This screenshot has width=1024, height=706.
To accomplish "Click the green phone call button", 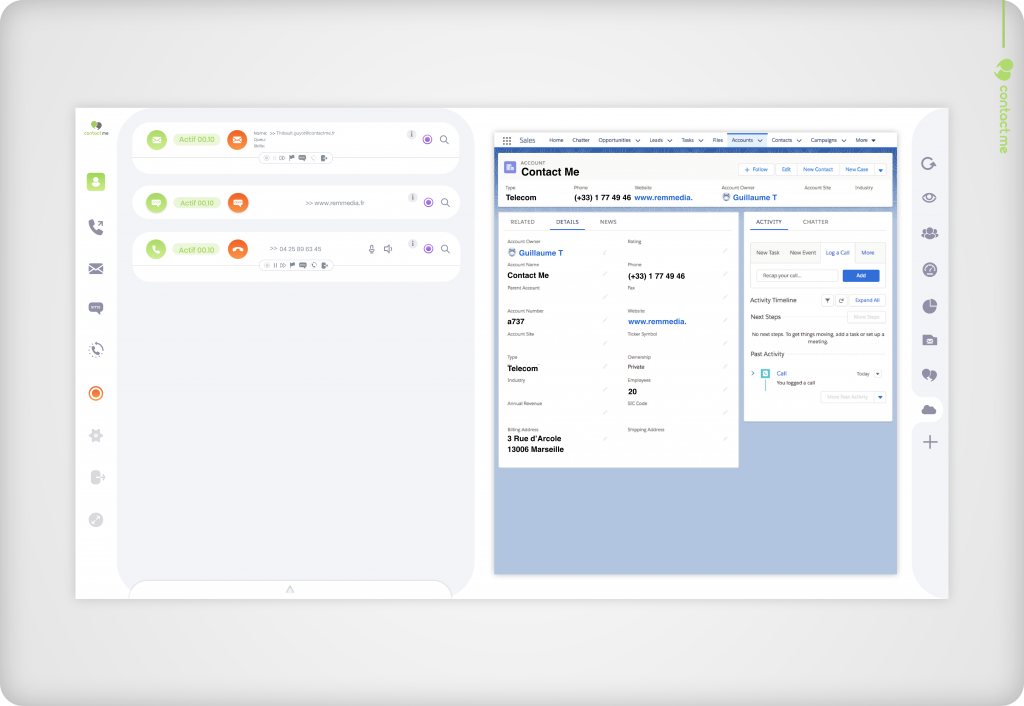I will 156,249.
